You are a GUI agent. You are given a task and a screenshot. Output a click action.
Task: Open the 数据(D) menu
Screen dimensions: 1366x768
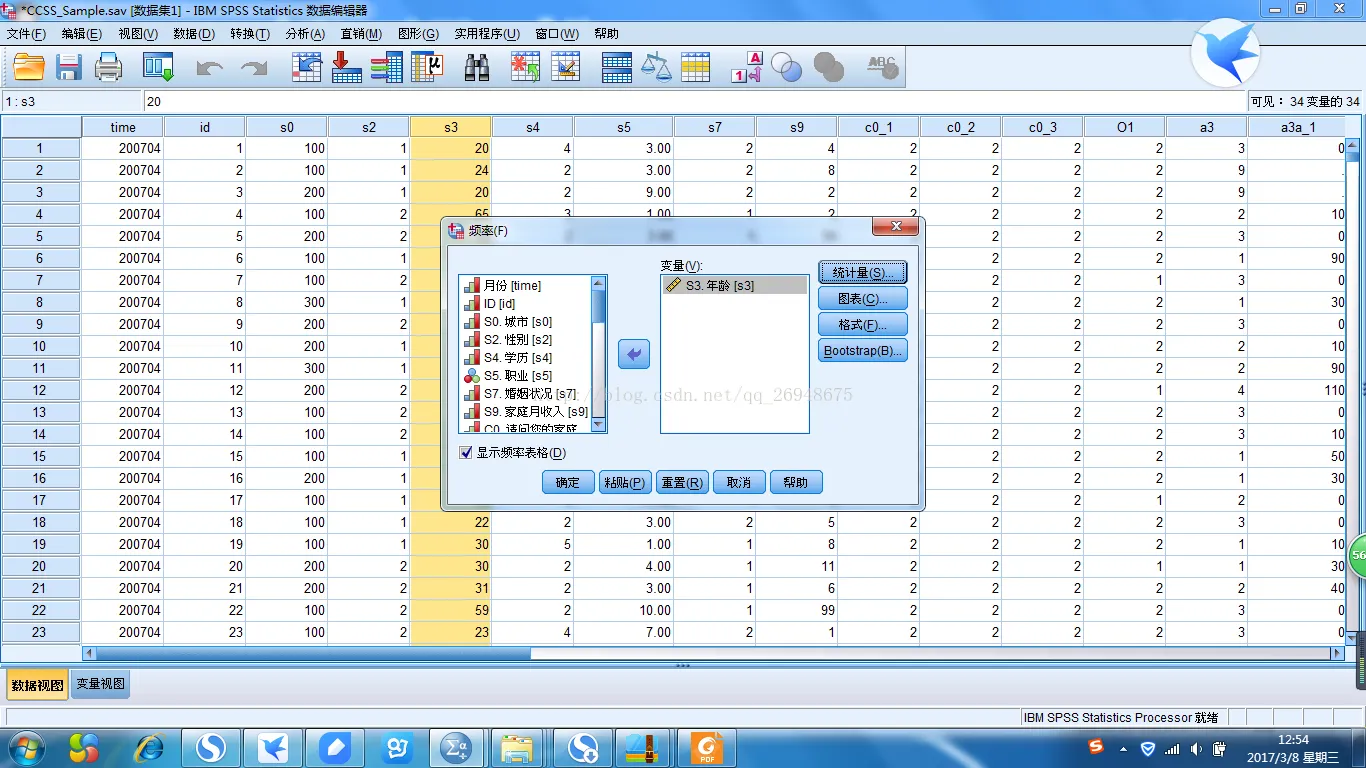click(194, 33)
